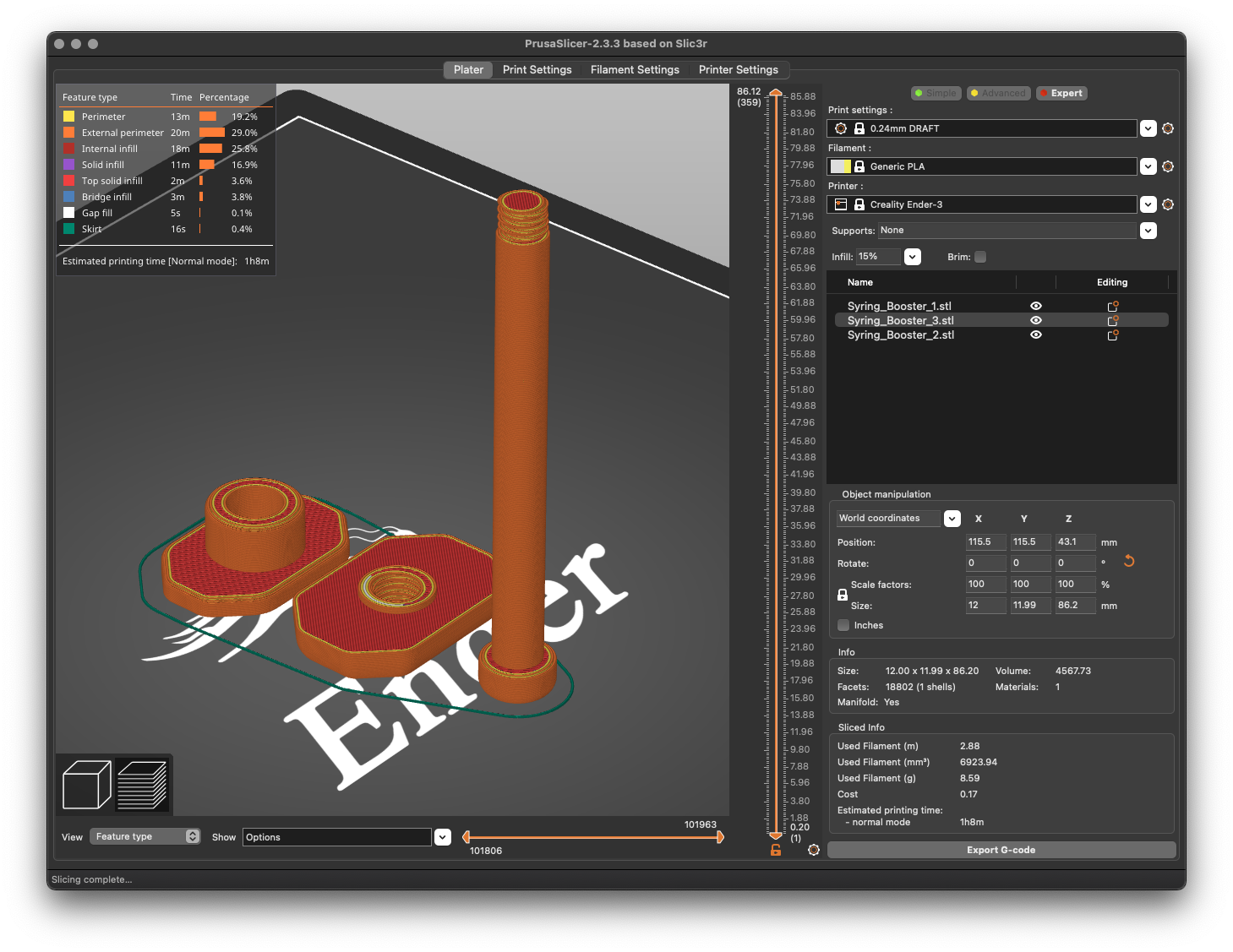The image size is (1233, 952).
Task: Open the Filament Settings tab
Action: [x=635, y=70]
